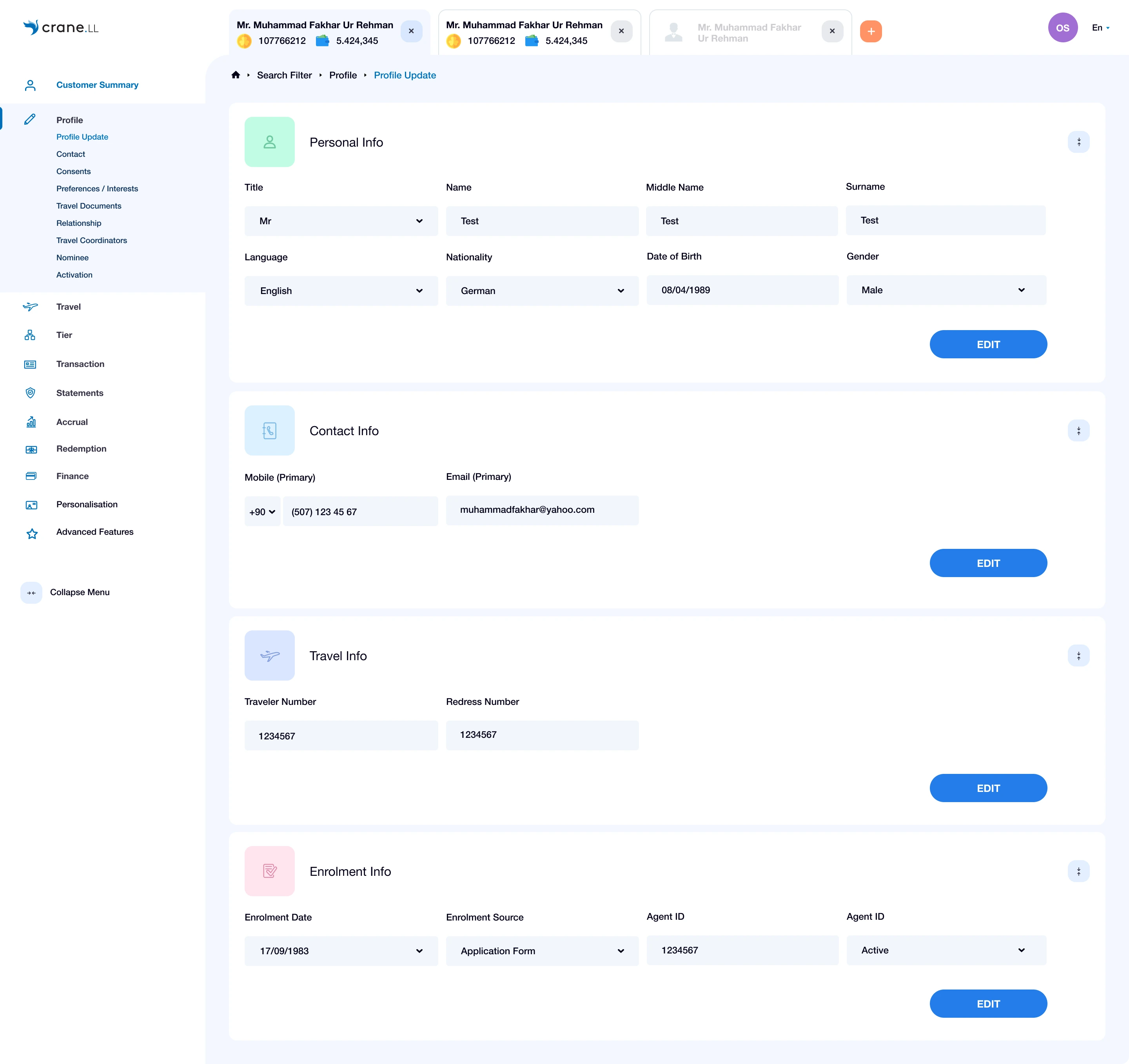Open Travel Documents in Profile submenu
1129x1064 pixels.
(89, 206)
